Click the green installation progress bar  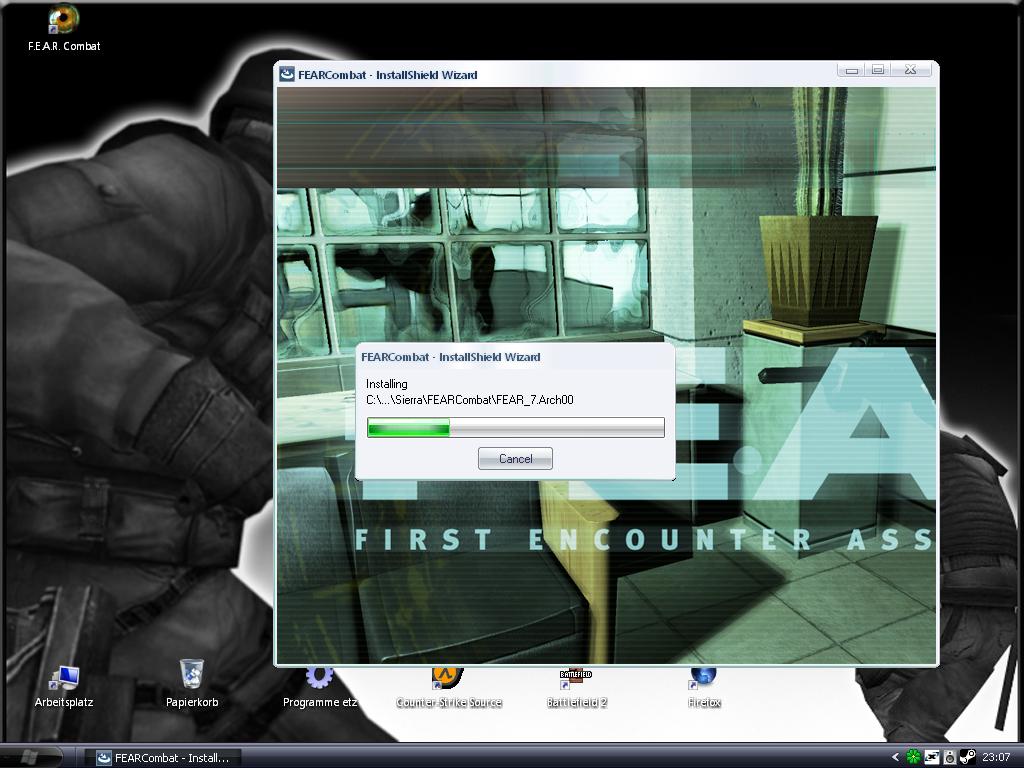(x=516, y=428)
